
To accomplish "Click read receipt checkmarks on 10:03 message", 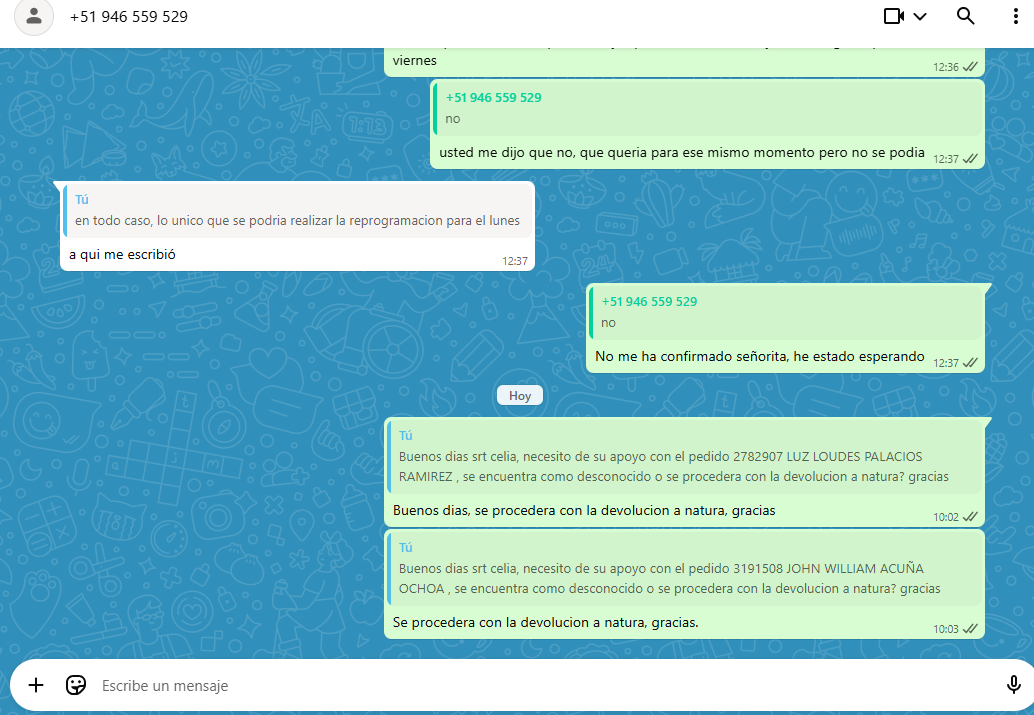I will (x=970, y=629).
